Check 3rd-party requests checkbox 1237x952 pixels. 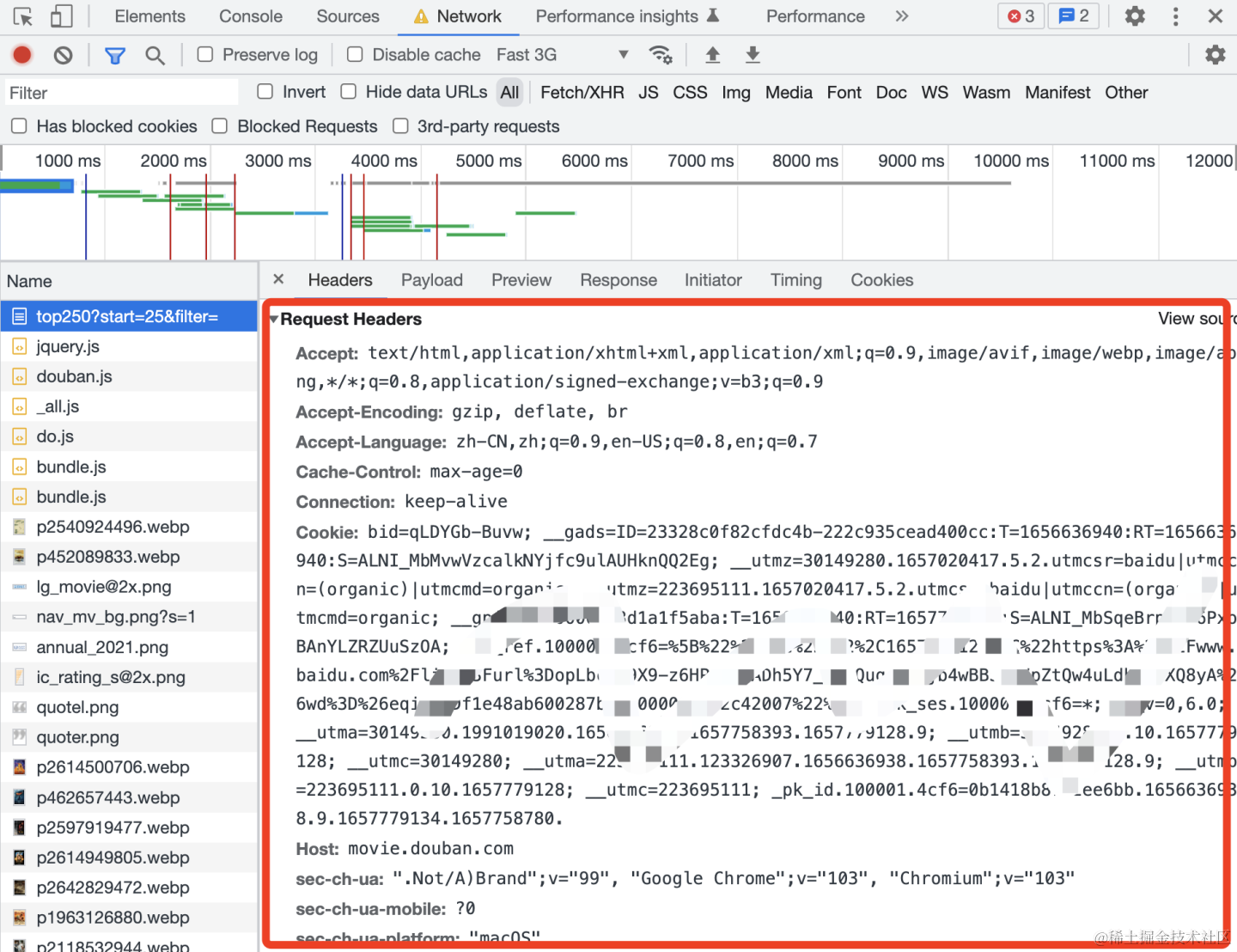[x=400, y=126]
